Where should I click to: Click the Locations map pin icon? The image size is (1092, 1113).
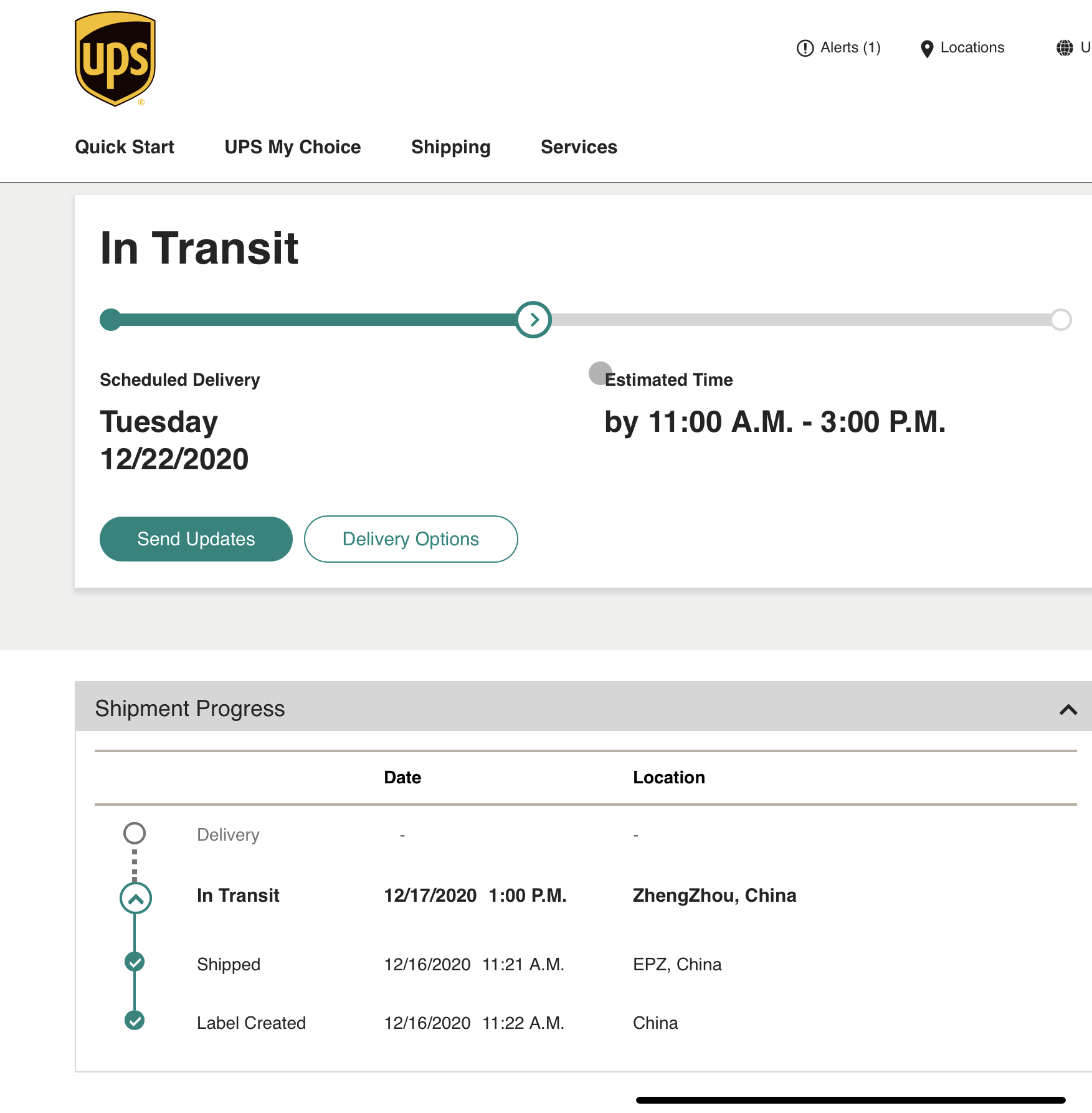926,49
